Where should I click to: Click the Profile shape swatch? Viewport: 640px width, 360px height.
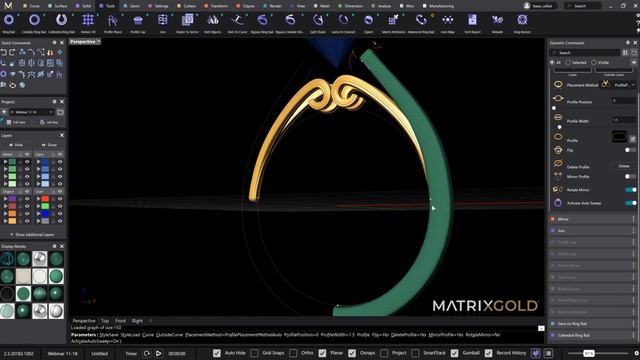619,136
